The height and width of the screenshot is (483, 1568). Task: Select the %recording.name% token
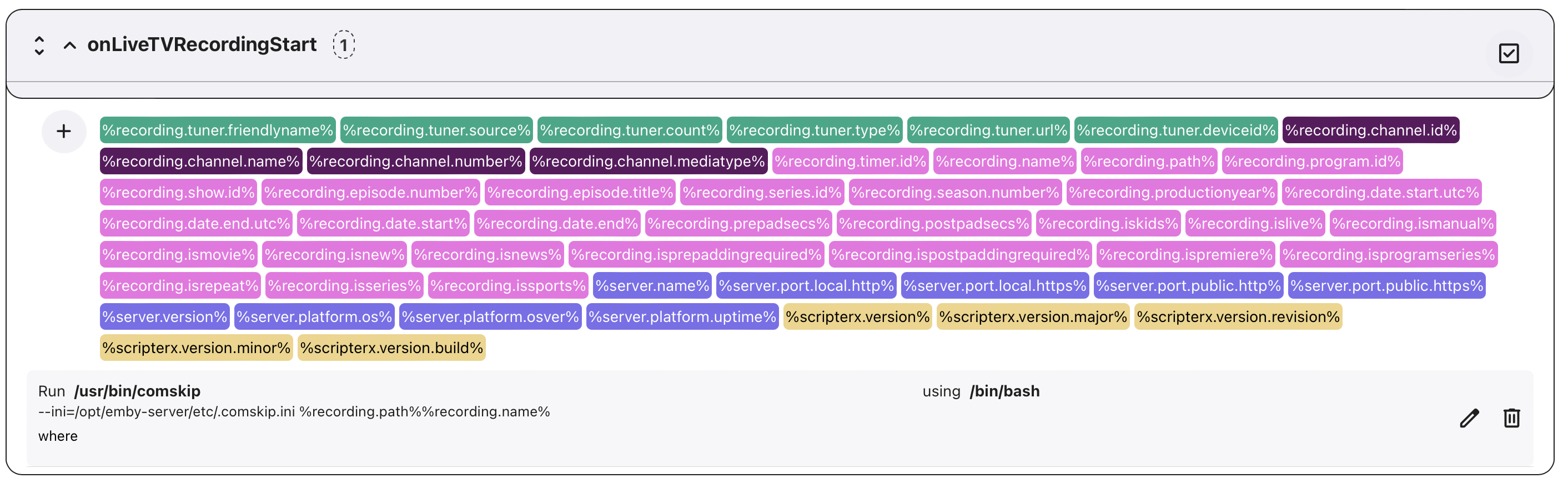point(1004,161)
